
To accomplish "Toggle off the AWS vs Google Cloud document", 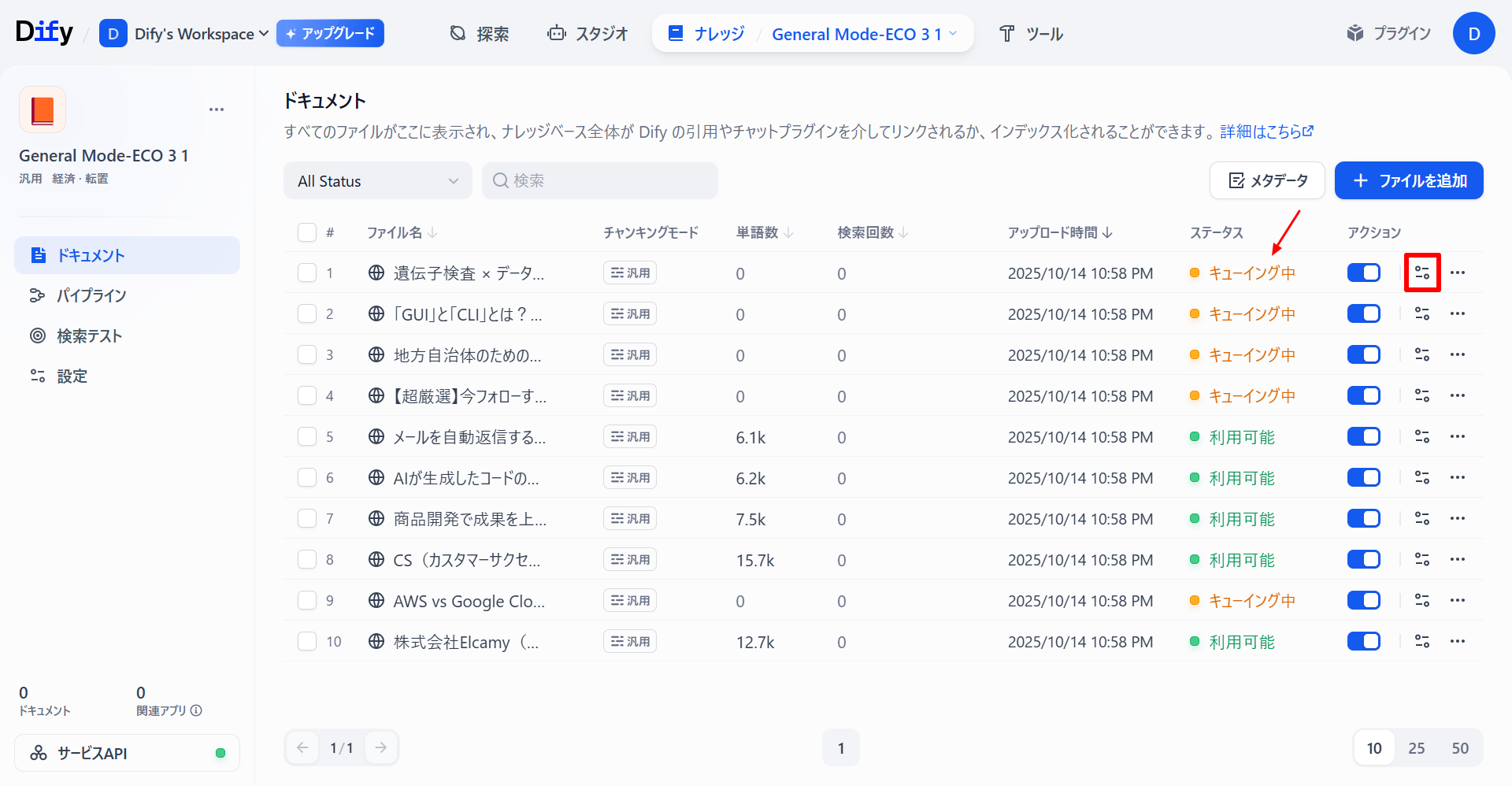I will click(x=1363, y=600).
